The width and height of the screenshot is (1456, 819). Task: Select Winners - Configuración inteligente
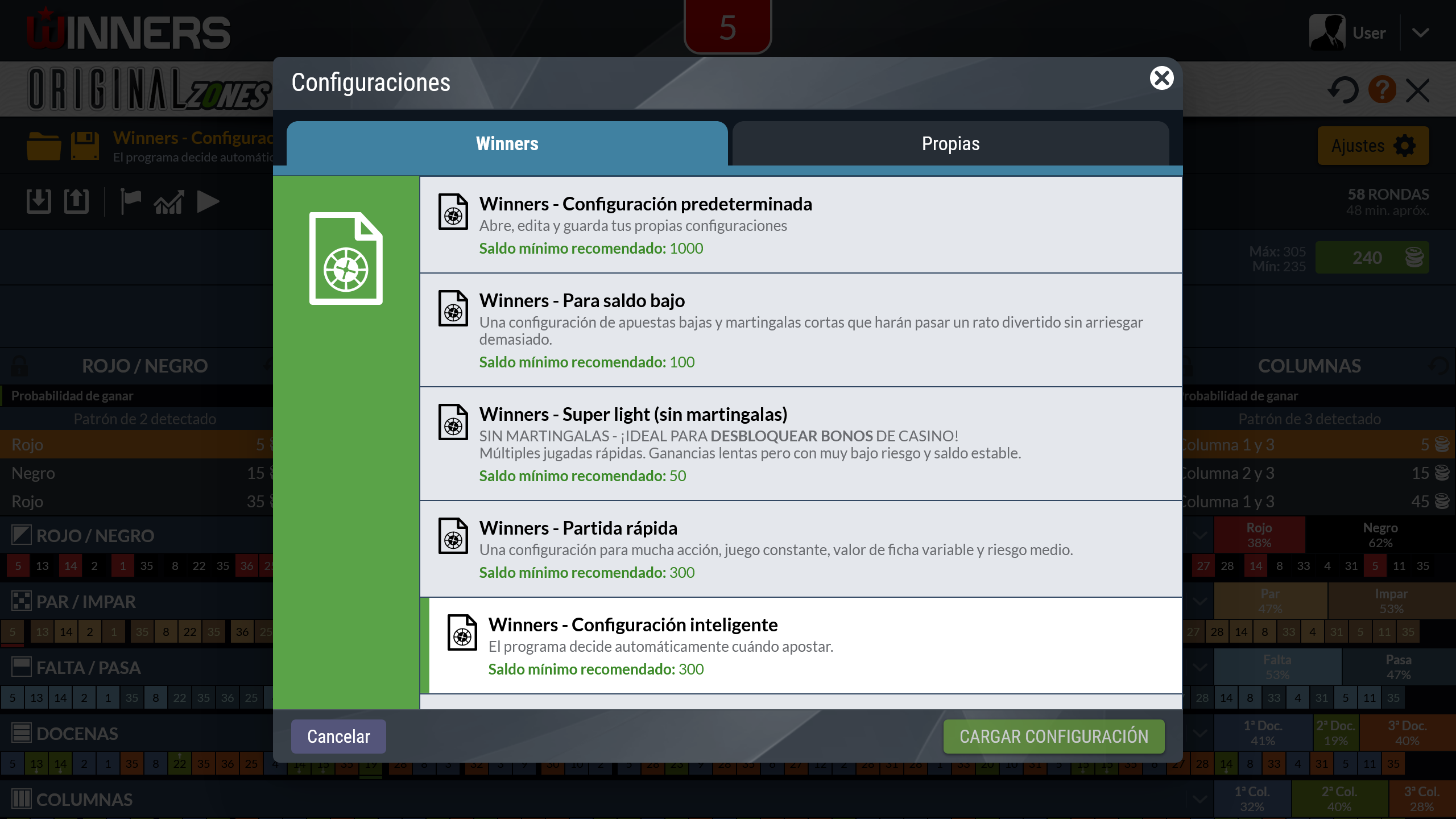coord(801,646)
